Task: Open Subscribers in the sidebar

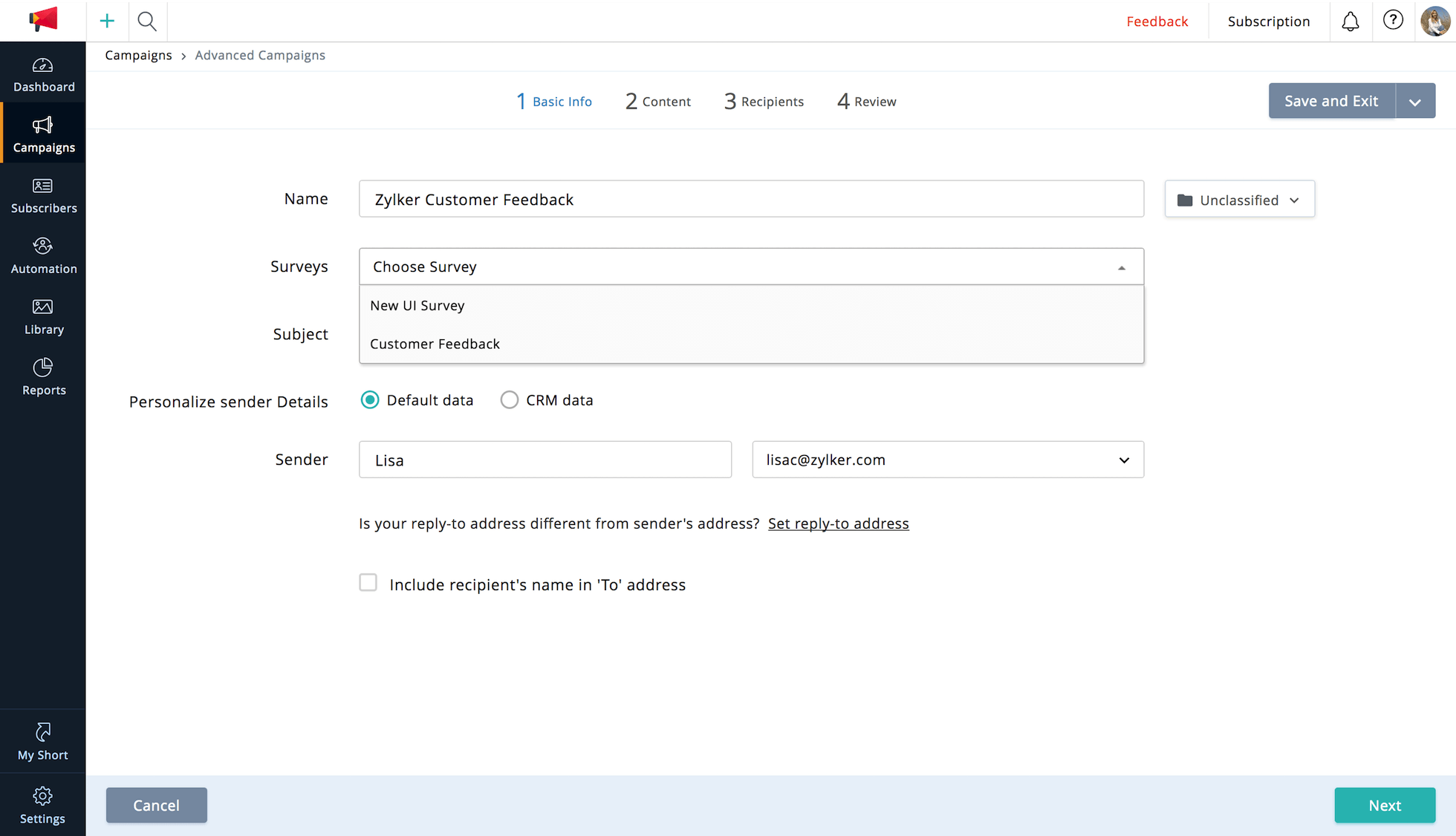Action: 43,196
